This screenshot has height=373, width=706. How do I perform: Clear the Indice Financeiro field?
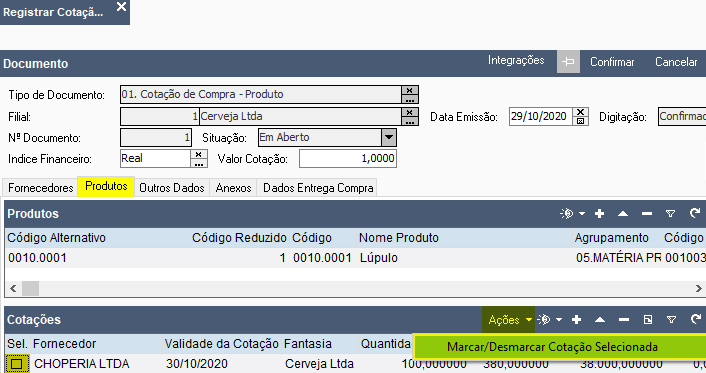pos(199,154)
